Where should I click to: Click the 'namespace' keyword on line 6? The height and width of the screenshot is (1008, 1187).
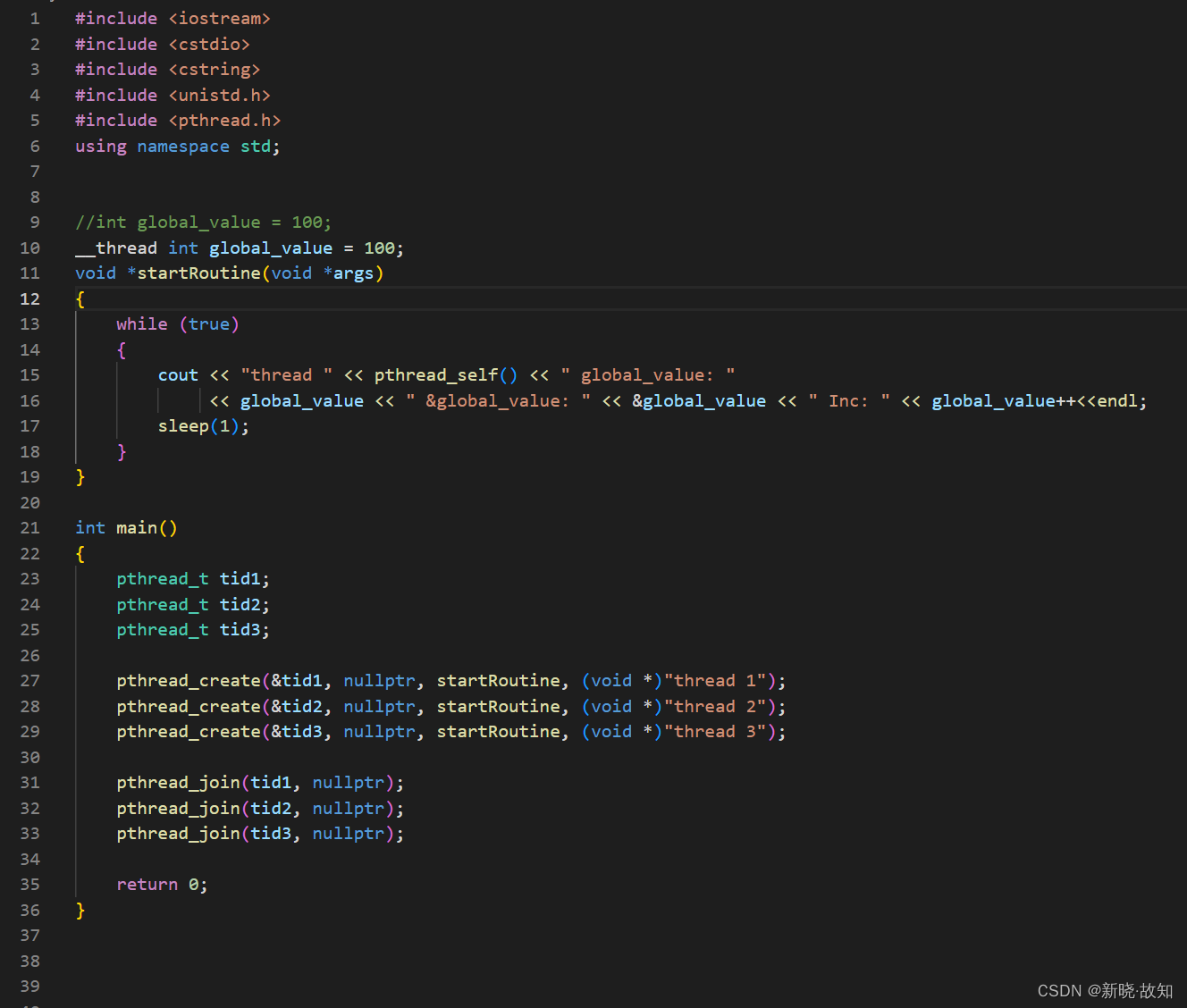coord(183,147)
